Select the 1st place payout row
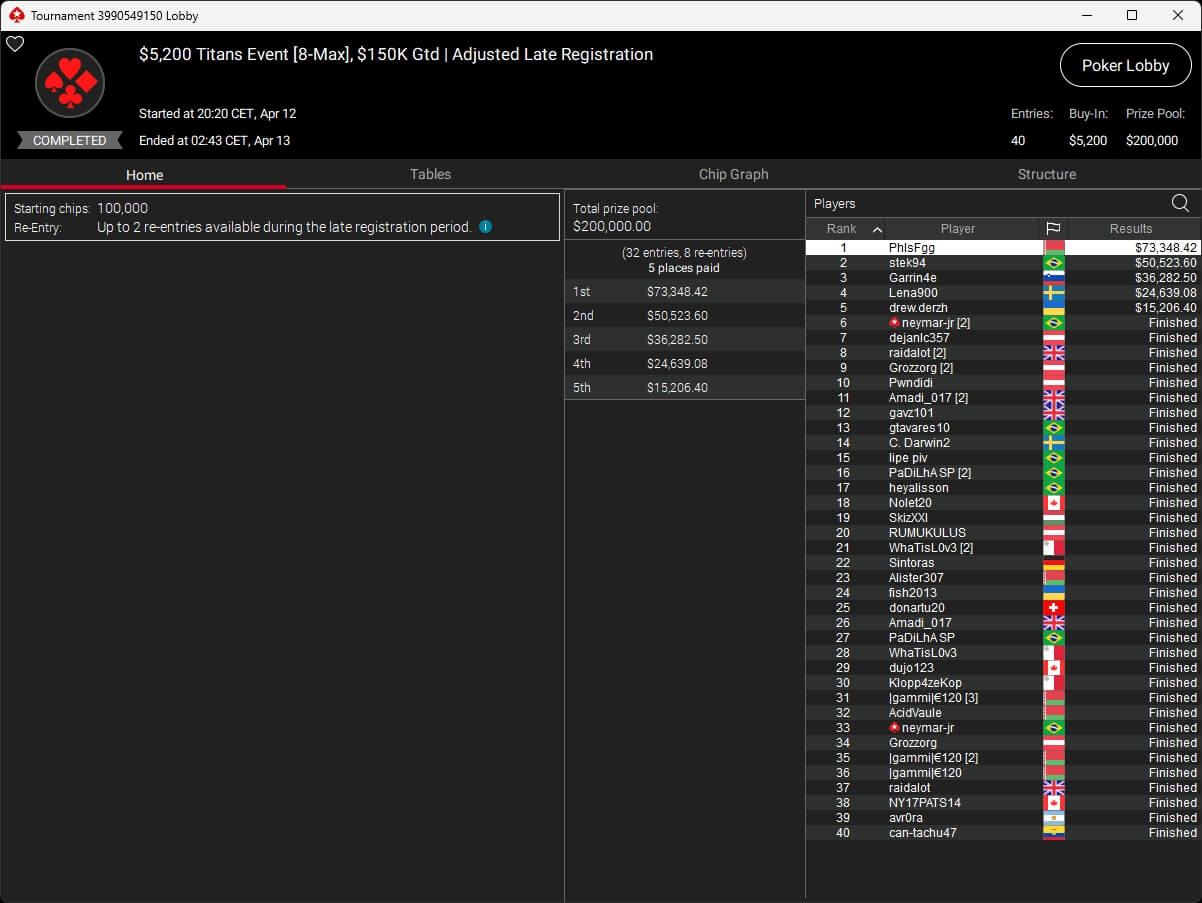Screen dimensions: 1202x903 point(684,292)
